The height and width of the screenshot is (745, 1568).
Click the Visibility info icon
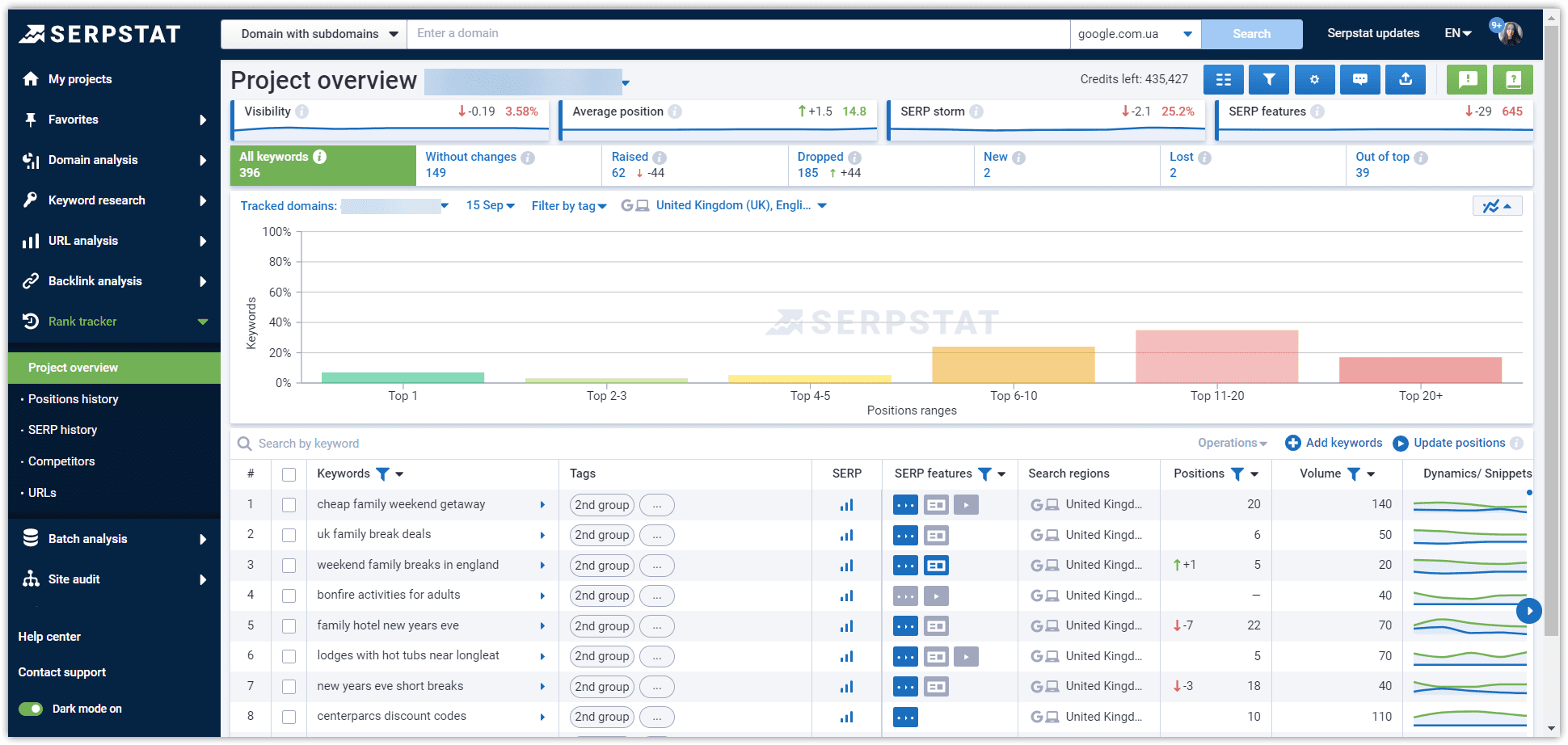[301, 112]
